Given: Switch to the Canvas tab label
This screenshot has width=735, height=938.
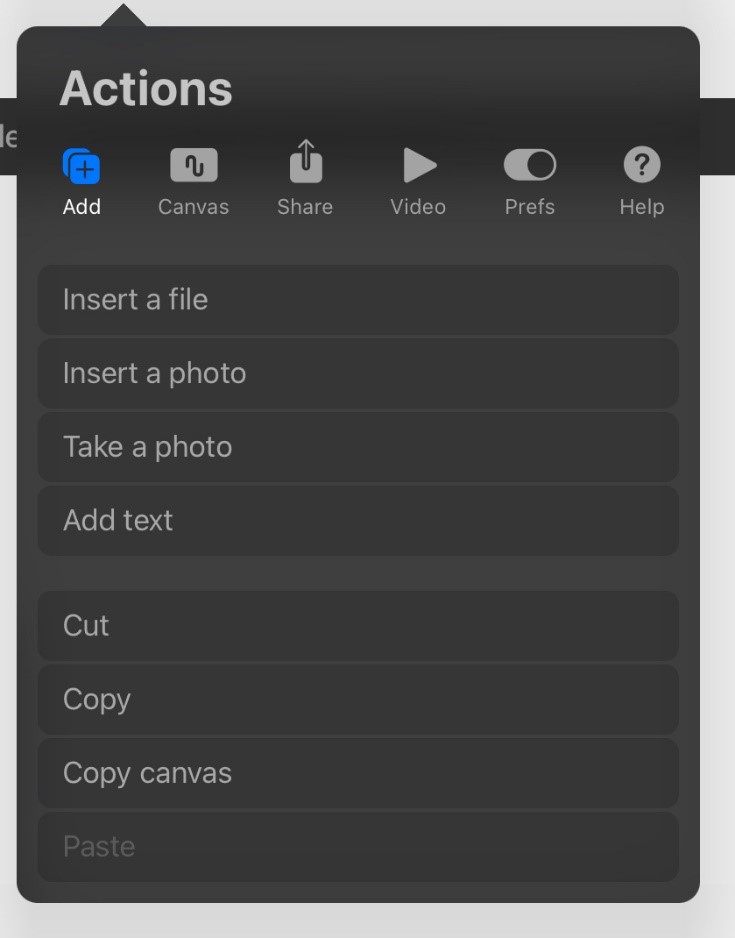Looking at the screenshot, I should (193, 207).
